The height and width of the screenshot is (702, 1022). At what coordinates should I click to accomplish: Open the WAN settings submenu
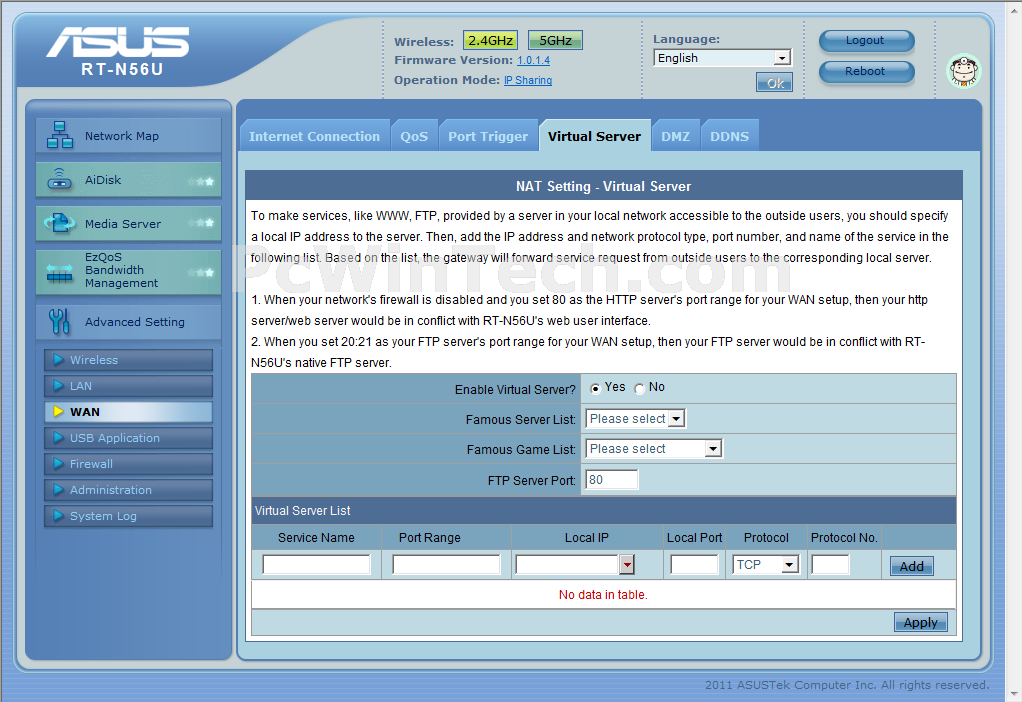(128, 412)
